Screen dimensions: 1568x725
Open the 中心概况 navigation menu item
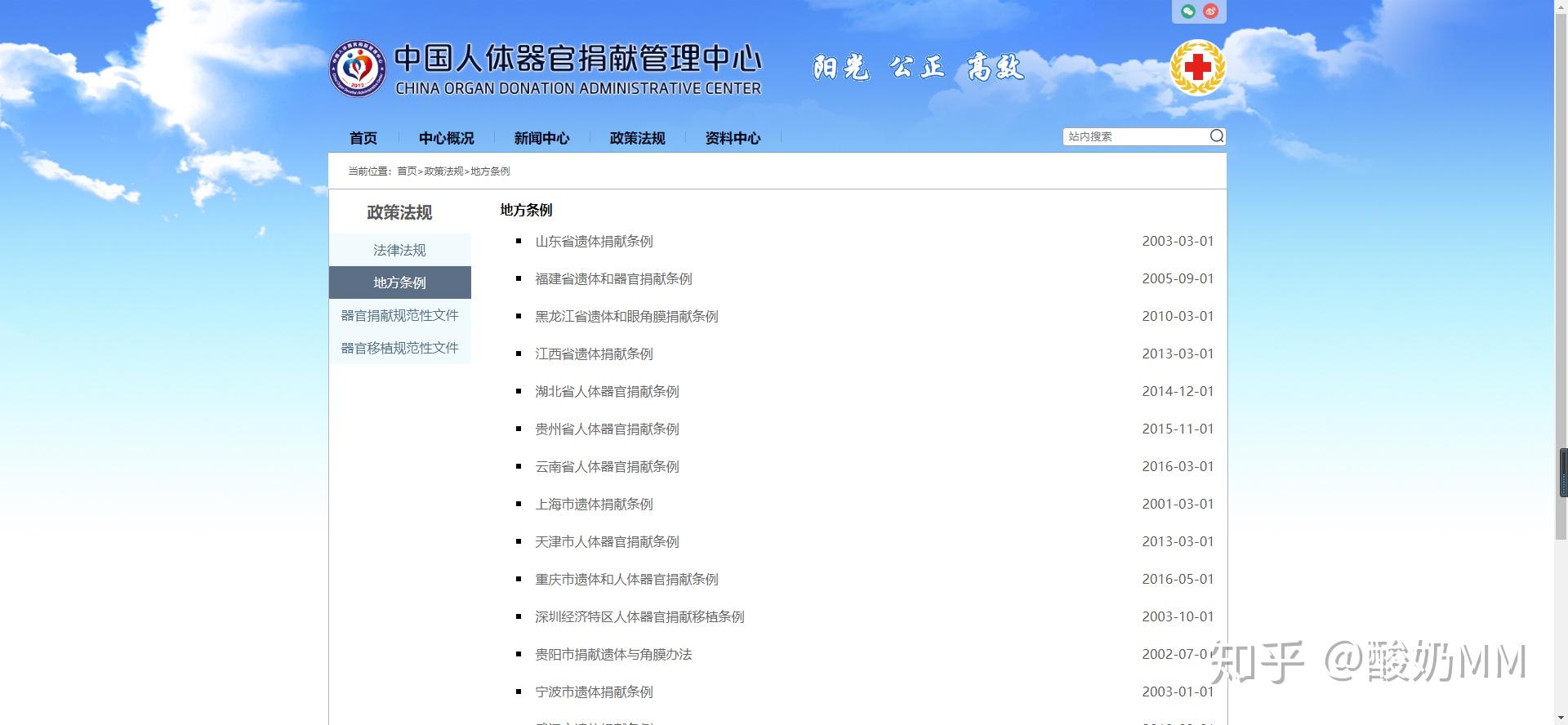447,138
